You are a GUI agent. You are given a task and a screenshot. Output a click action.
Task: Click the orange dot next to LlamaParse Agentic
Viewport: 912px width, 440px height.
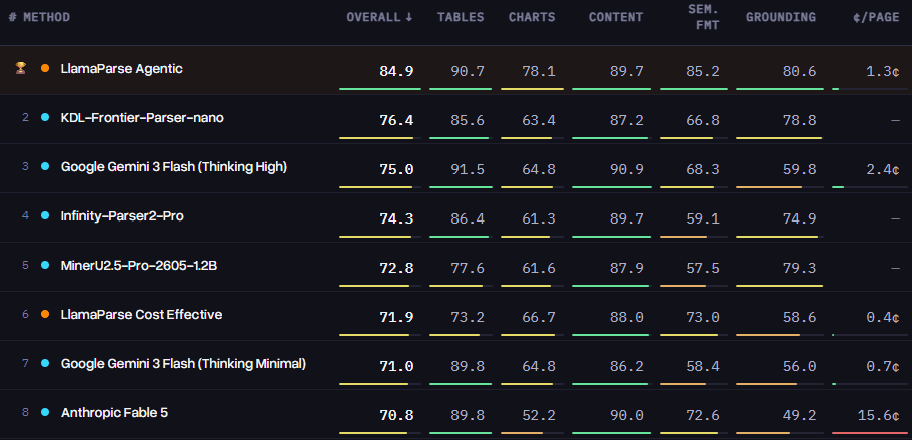click(45, 68)
